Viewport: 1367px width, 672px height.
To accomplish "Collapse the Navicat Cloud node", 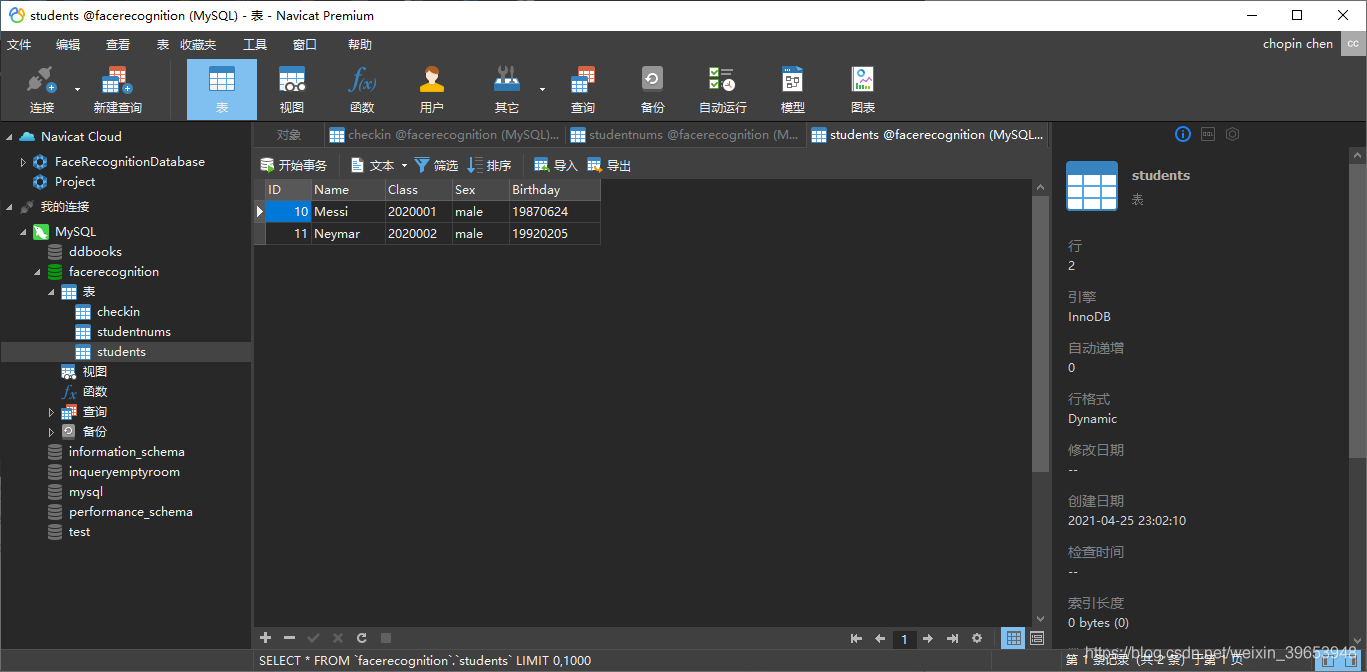I will (x=10, y=137).
